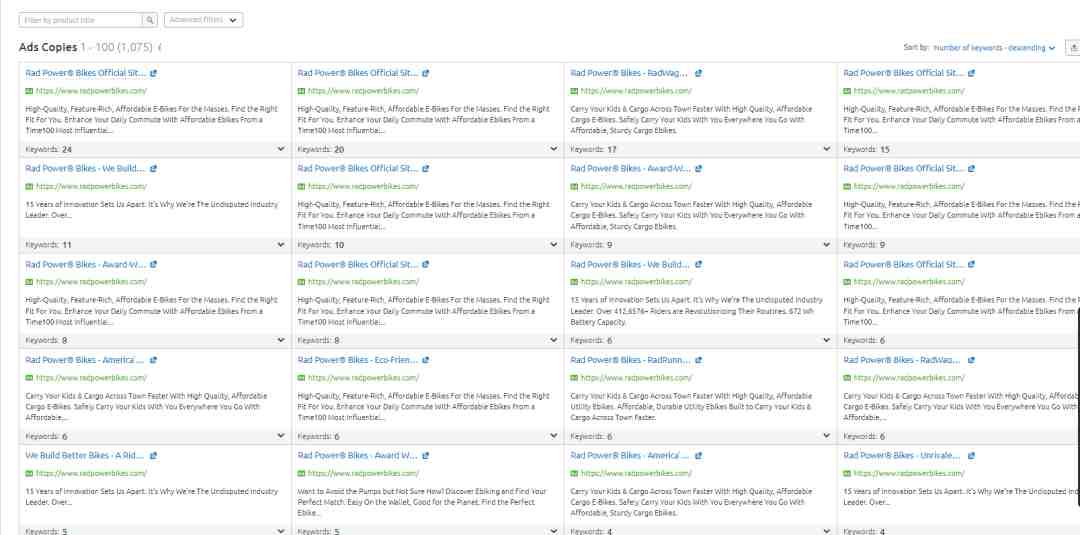Open 'Rad Power® Bikes - RadRunn...' ad title
The width and height of the screenshot is (1080, 535).
(630, 360)
